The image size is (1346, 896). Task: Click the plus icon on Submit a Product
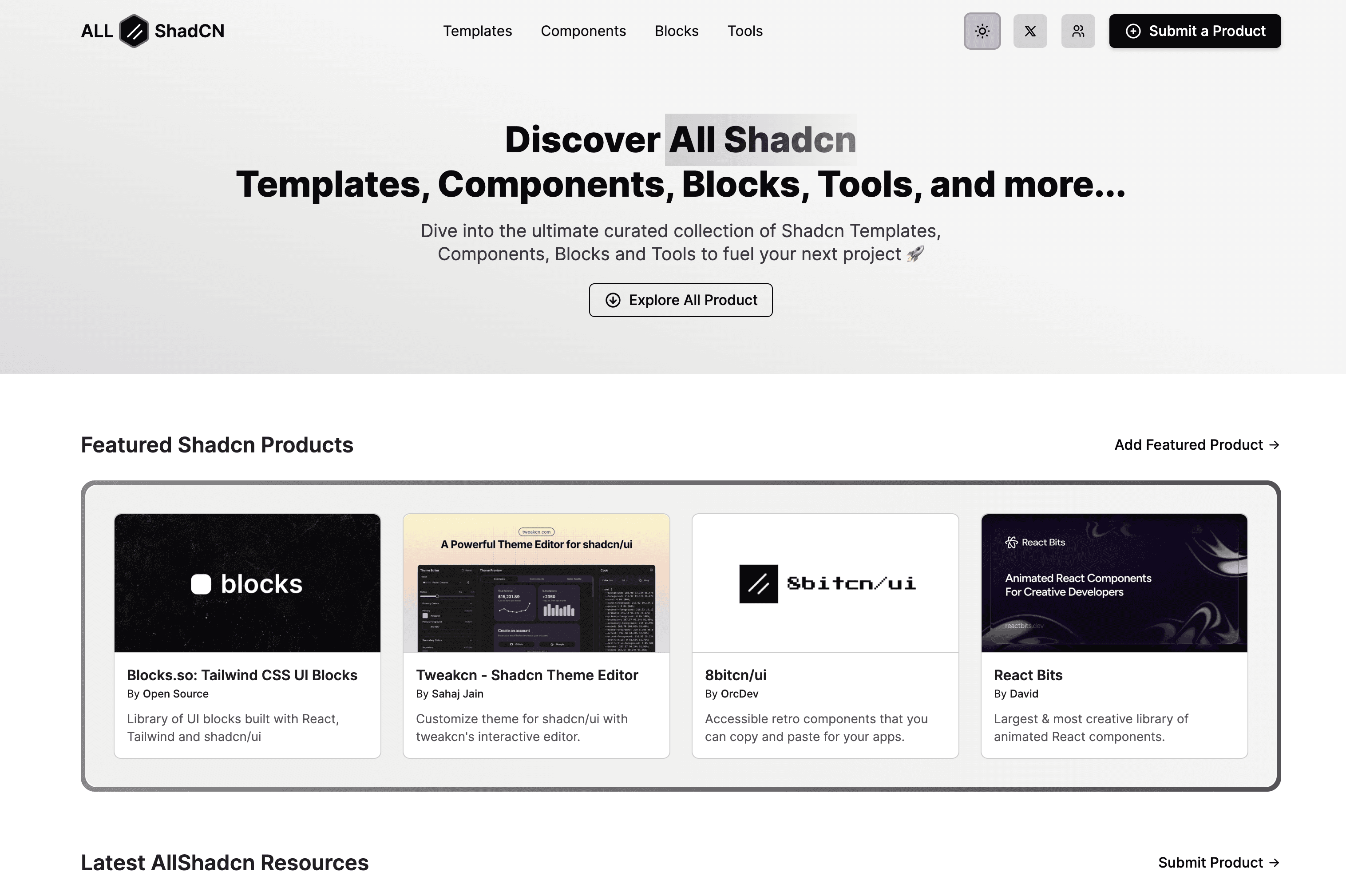tap(1132, 31)
